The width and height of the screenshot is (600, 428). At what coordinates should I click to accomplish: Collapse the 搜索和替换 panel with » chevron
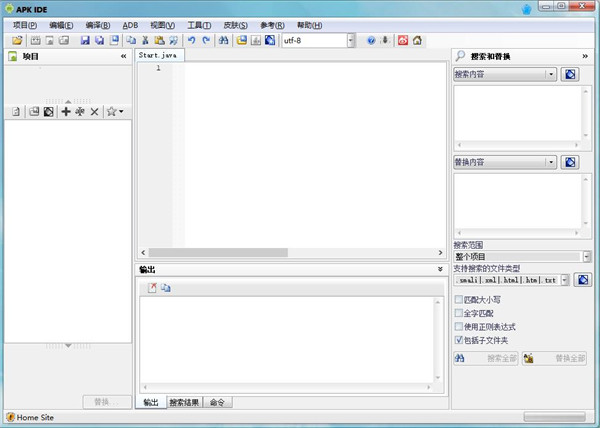pyautogui.click(x=585, y=56)
